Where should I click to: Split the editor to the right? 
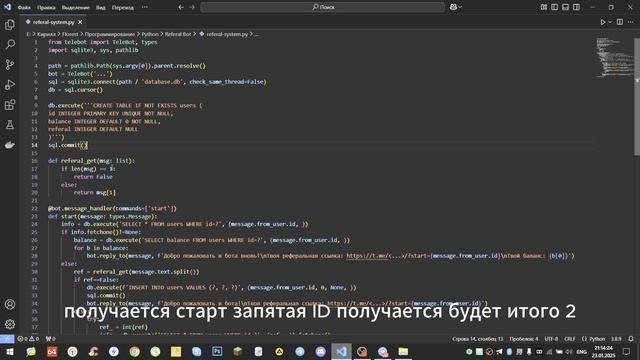pos(620,22)
